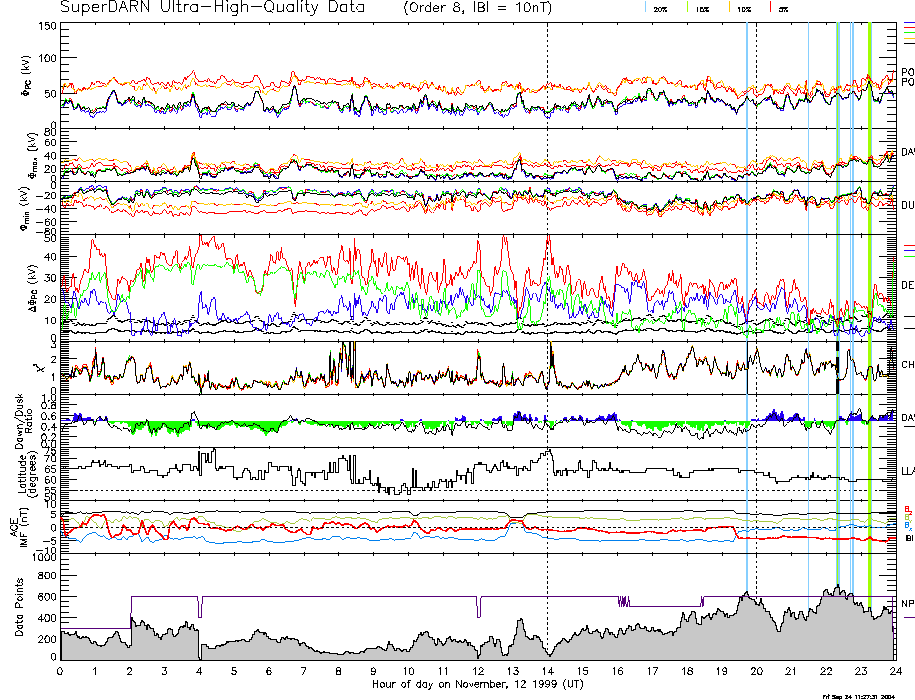Click the SuperDARN Ultra-High-Quality Data title
This screenshot has height=700, width=915.
point(210,8)
